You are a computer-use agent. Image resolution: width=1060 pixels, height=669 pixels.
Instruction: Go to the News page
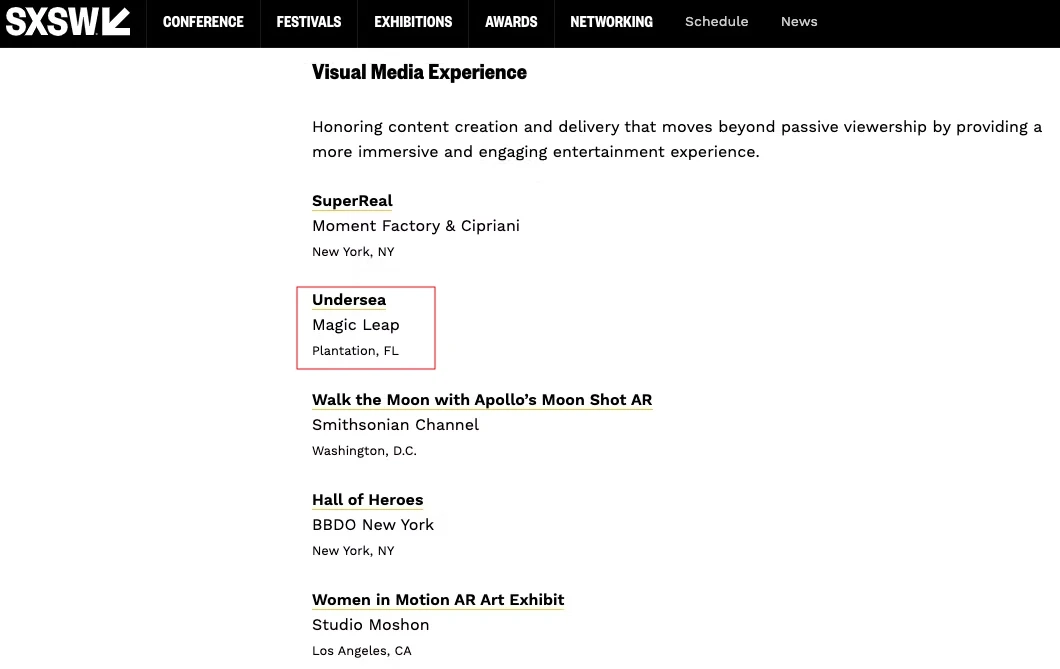click(799, 22)
